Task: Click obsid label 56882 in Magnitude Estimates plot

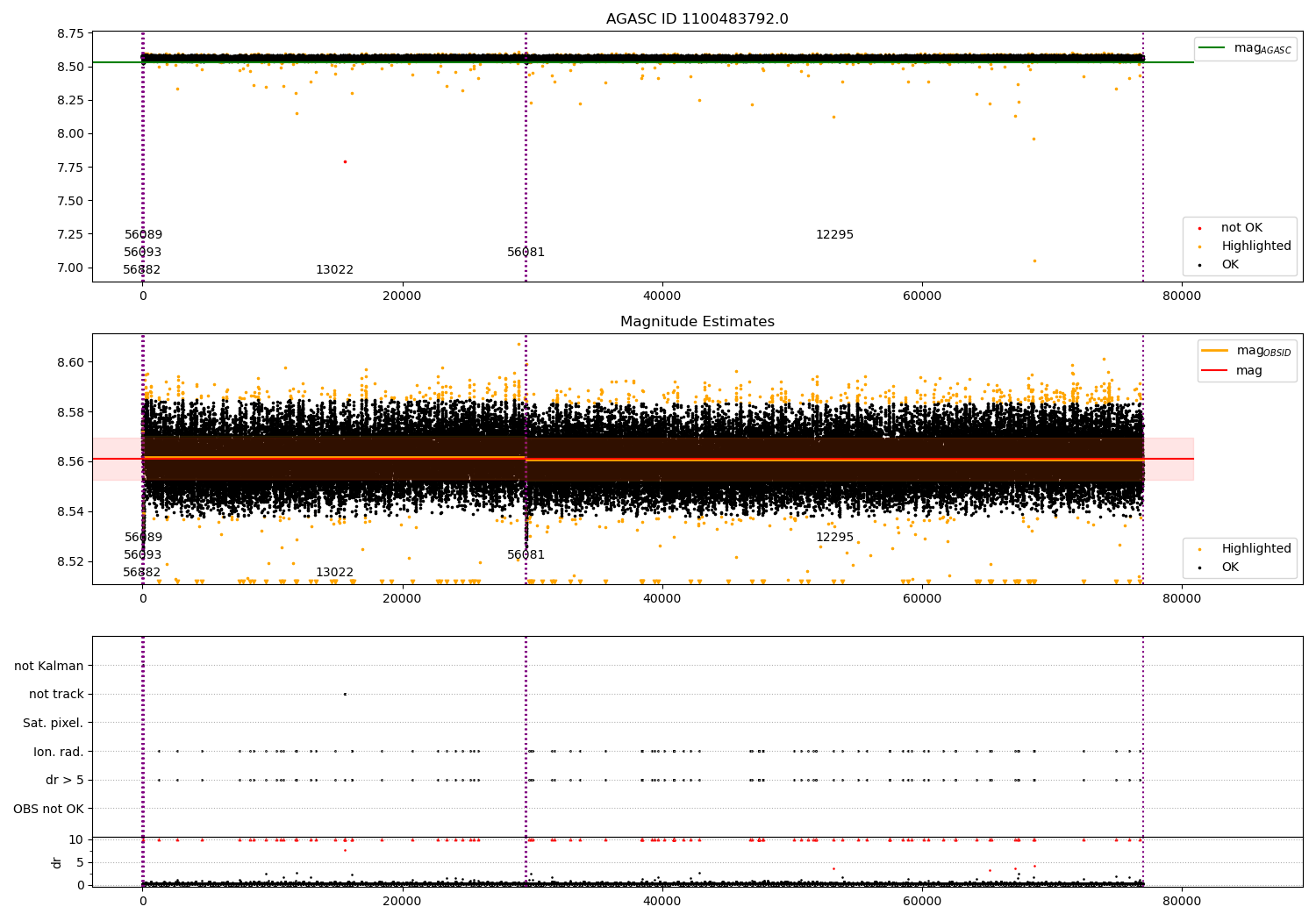Action: pos(141,573)
